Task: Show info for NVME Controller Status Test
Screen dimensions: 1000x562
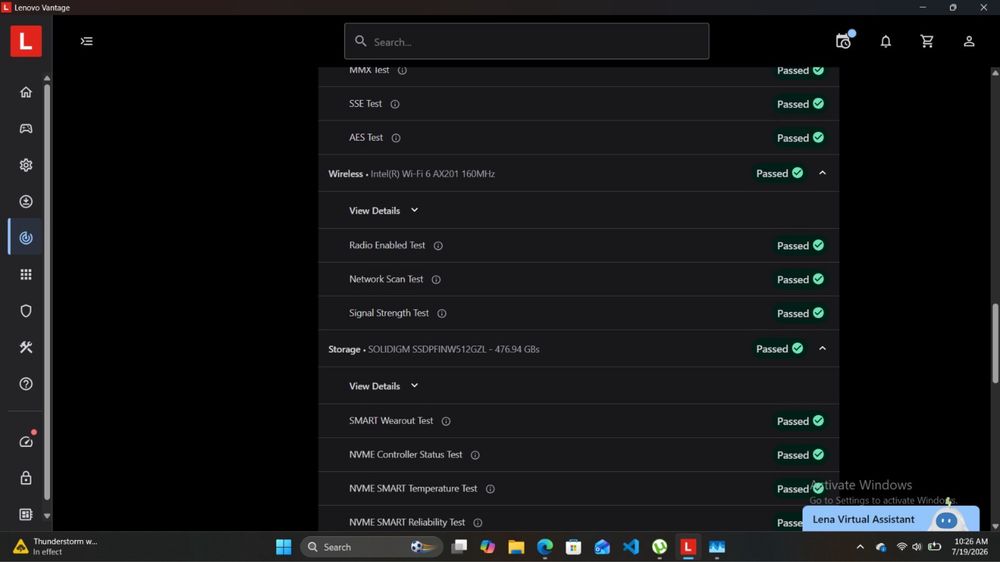Action: 475,455
